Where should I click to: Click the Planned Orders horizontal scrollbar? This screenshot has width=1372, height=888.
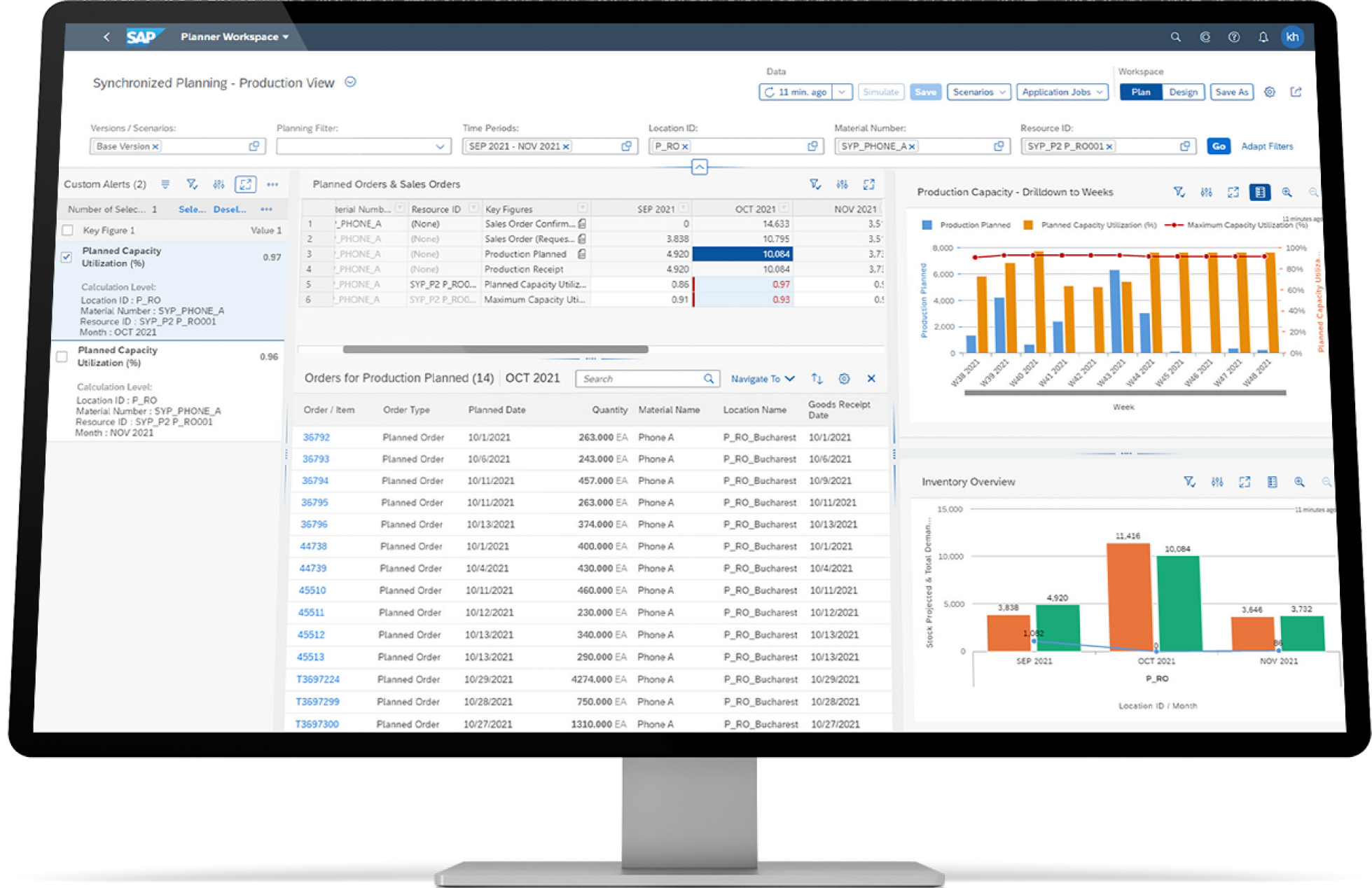(x=495, y=349)
